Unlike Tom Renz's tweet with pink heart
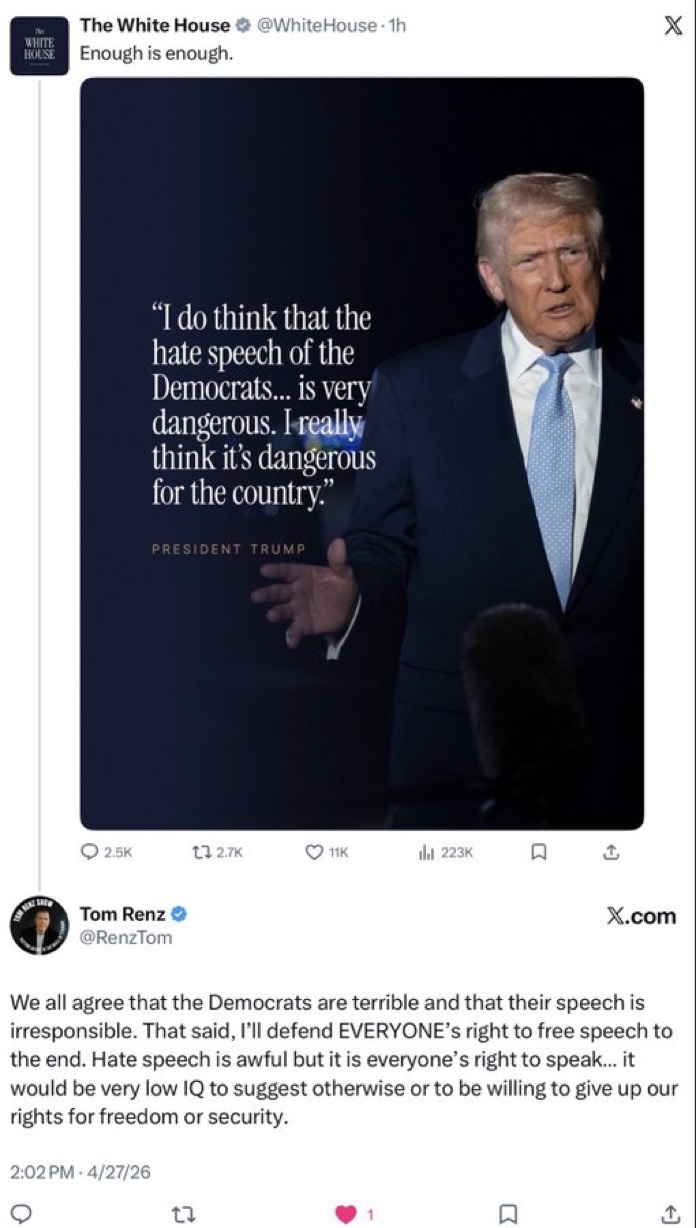Screen dimensions: 696x1228 (346, 1214)
